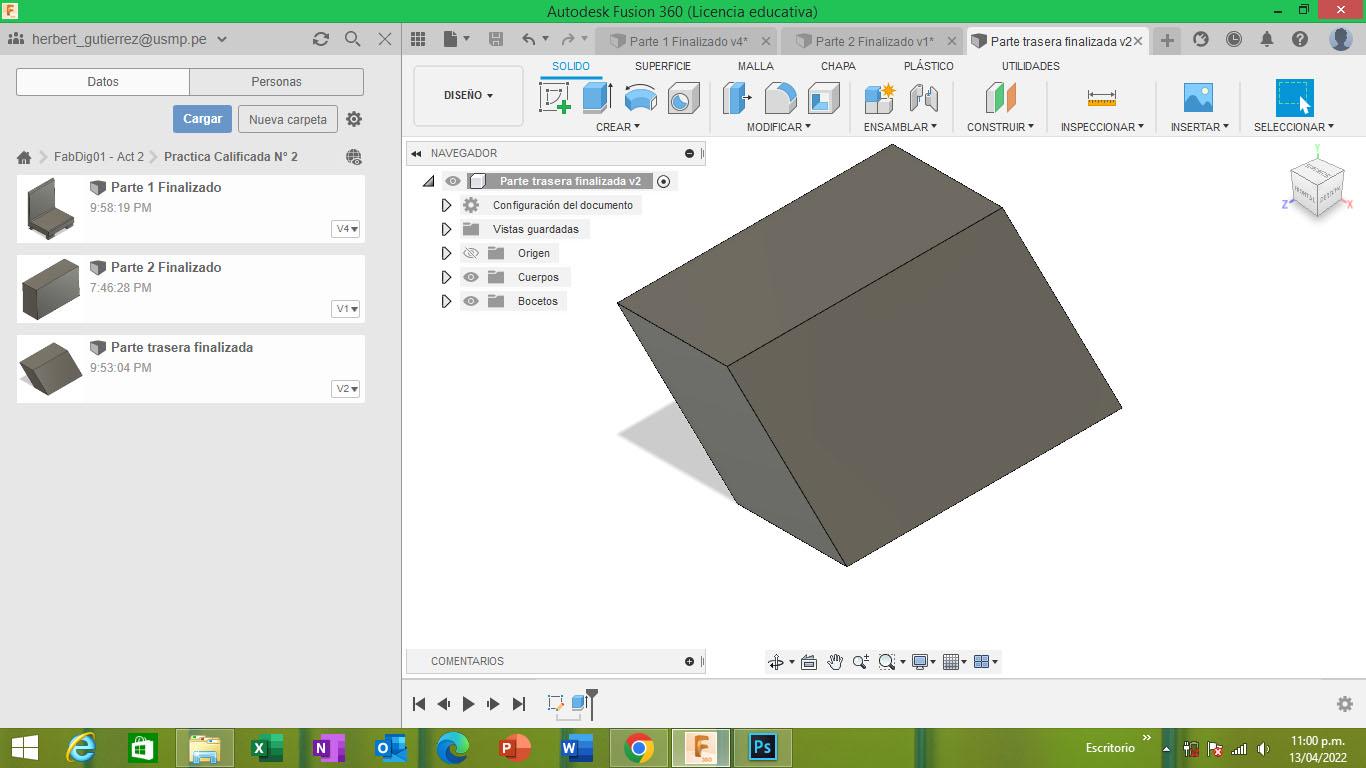1366x768 pixels.
Task: Switch to the UTILIDADES tab
Action: [1030, 66]
